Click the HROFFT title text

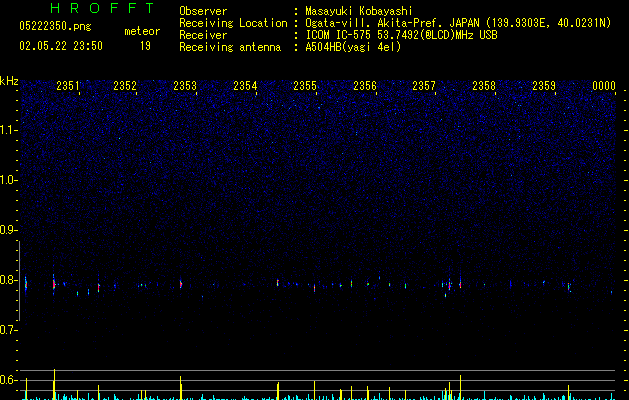coord(102,8)
